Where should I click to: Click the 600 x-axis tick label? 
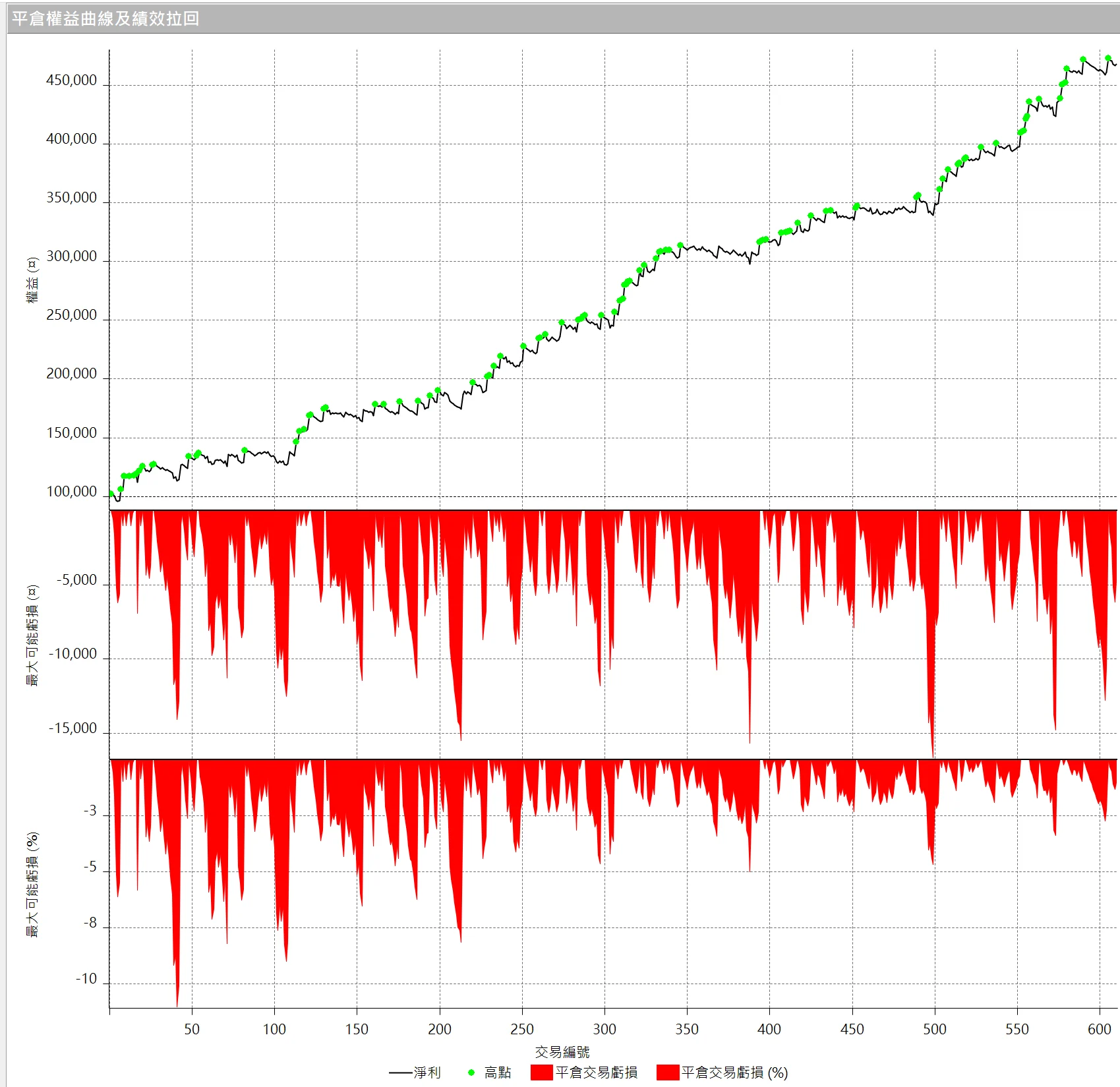1100,1029
